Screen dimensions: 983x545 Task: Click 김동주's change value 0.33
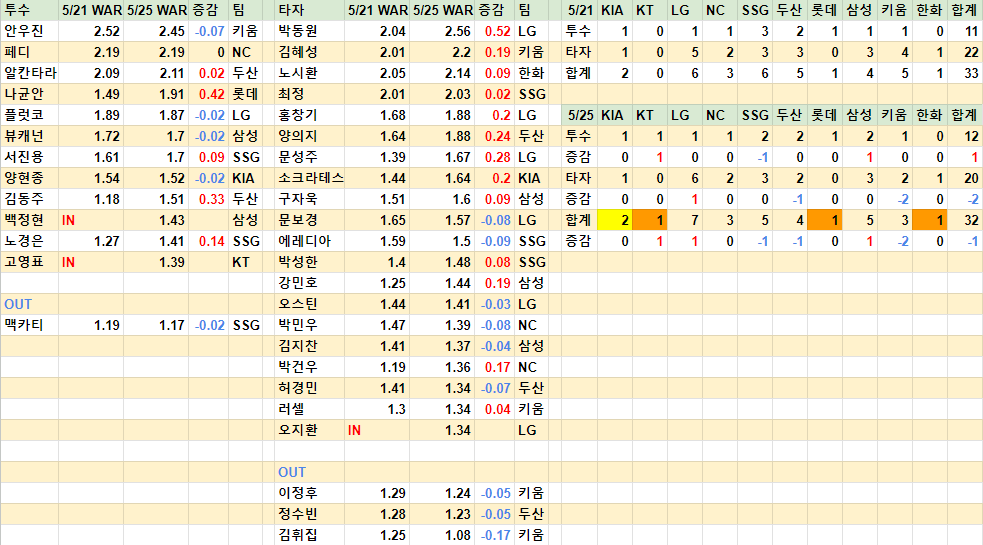click(211, 199)
